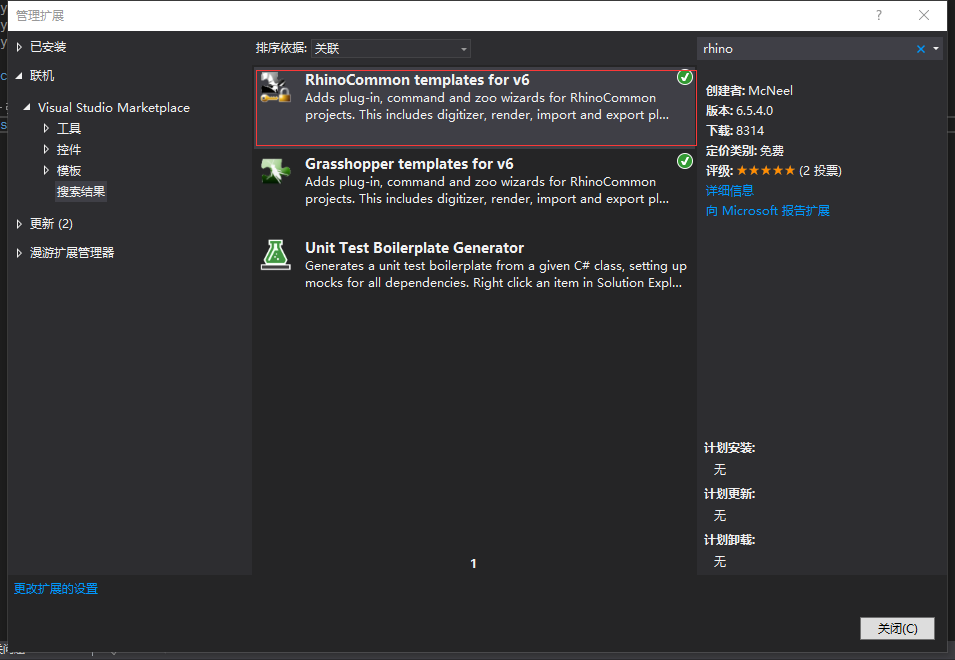The width and height of the screenshot is (955, 660).
Task: Clear the rhino search with X icon
Action: point(920,49)
